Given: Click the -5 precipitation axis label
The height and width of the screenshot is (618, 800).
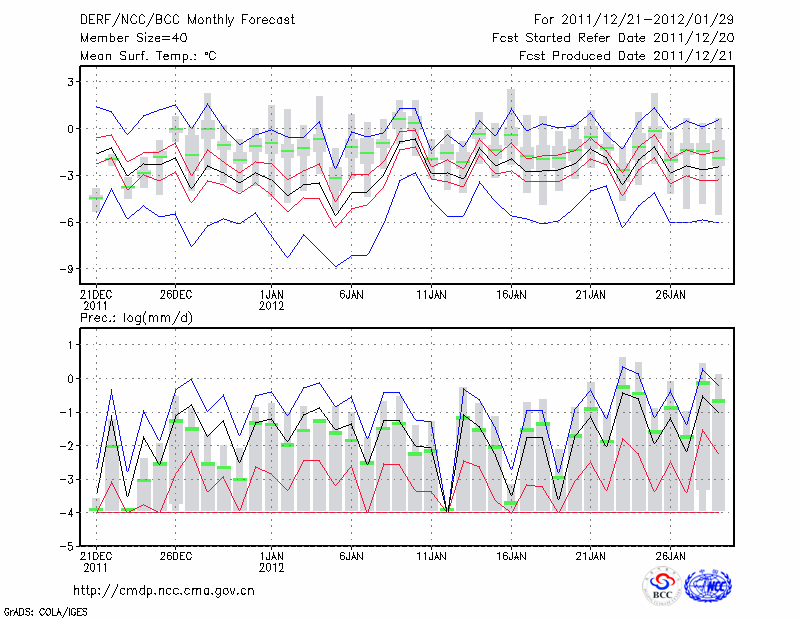Looking at the screenshot, I should point(67,547).
